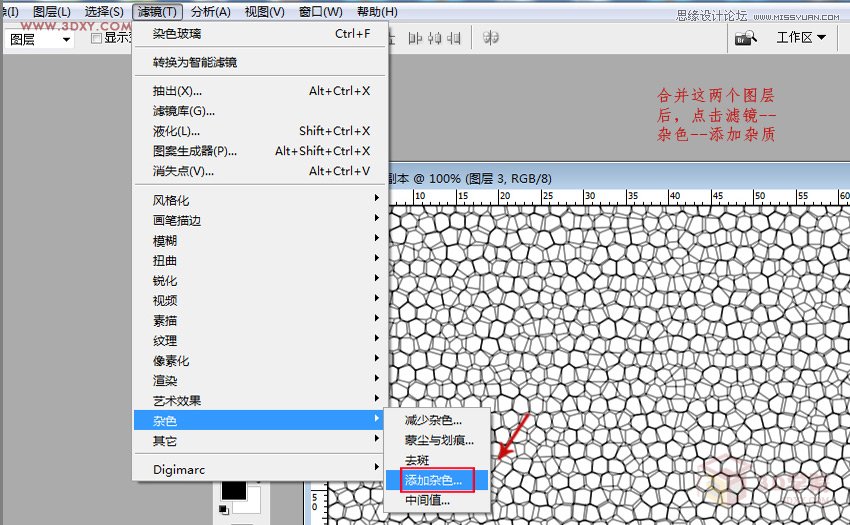Expand the 渲染 submenu
This screenshot has height=525, width=850.
[x=261, y=381]
